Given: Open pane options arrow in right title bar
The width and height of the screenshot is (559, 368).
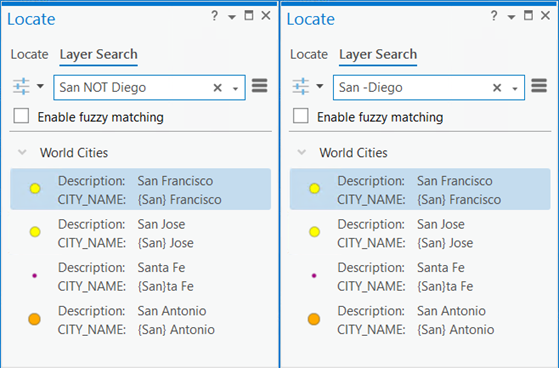Looking at the screenshot, I should coord(512,17).
